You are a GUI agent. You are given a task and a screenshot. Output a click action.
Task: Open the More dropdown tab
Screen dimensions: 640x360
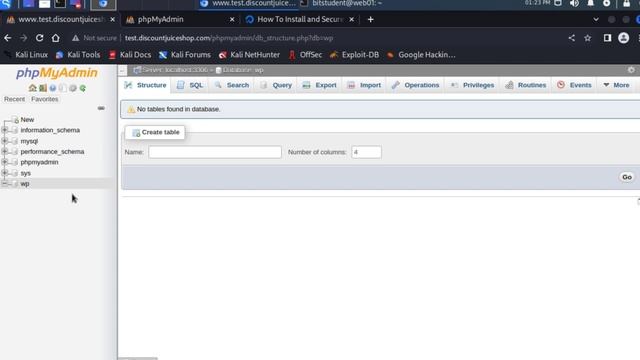(616, 85)
